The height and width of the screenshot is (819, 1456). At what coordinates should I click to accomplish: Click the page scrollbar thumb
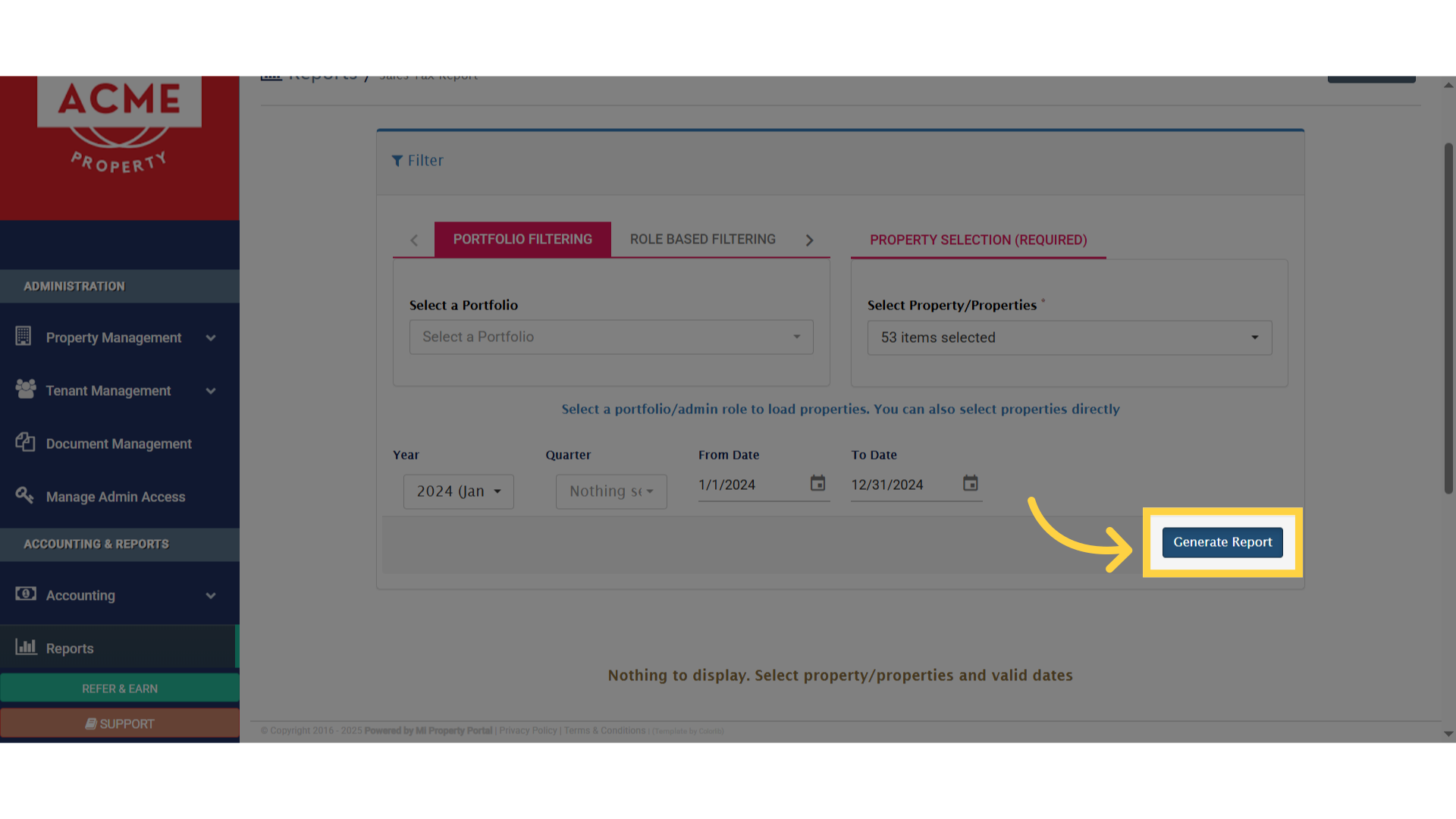[1448, 318]
